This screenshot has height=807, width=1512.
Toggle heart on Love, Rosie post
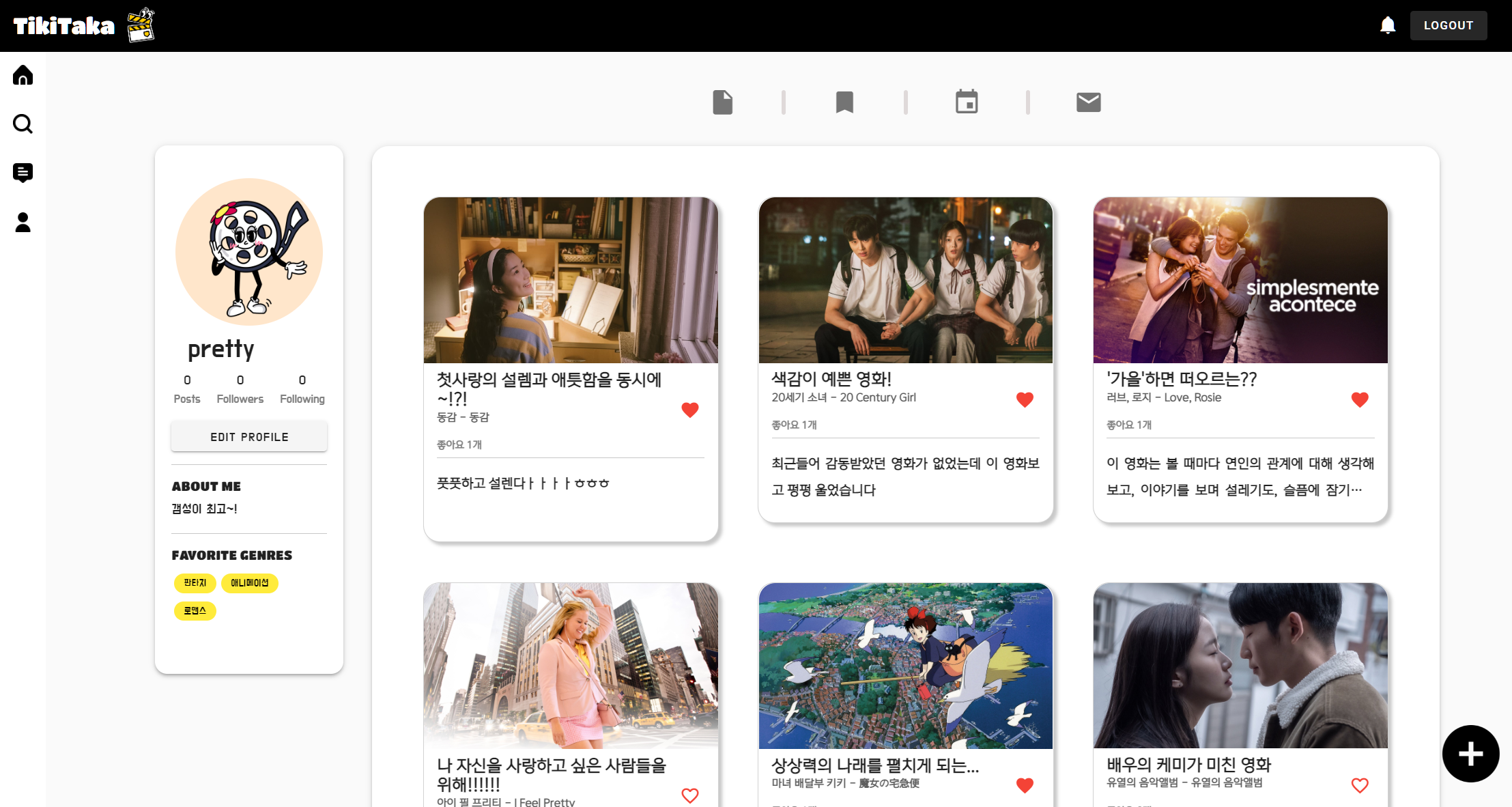1359,399
